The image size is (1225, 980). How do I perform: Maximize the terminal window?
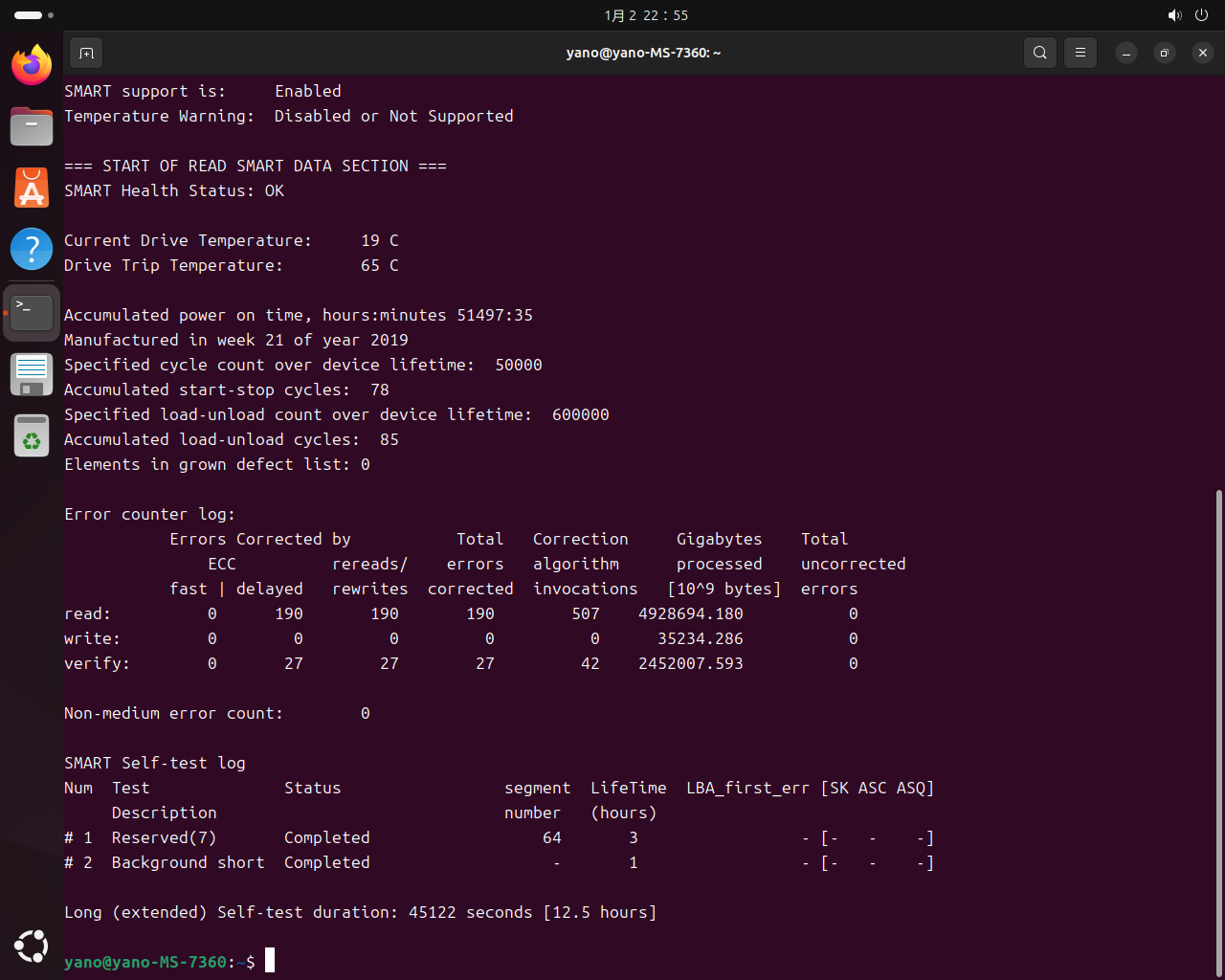(x=1164, y=54)
